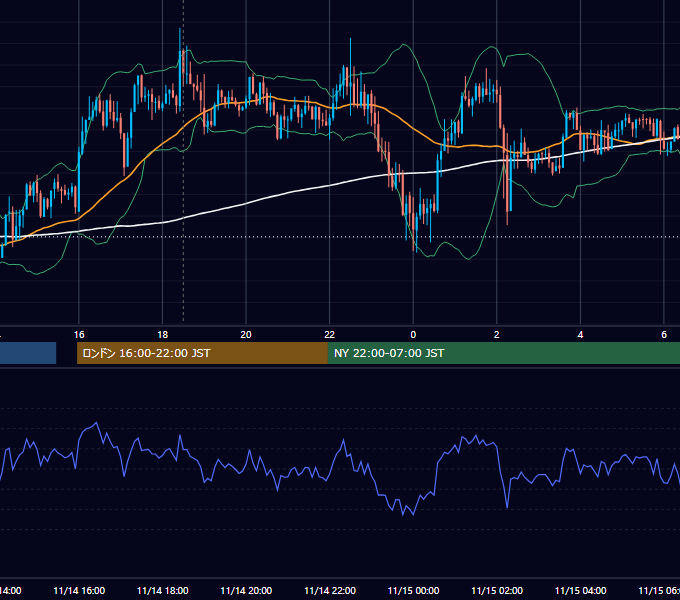Click the 4 hour label on the price chart axis
This screenshot has width=680, height=600.
click(580, 335)
